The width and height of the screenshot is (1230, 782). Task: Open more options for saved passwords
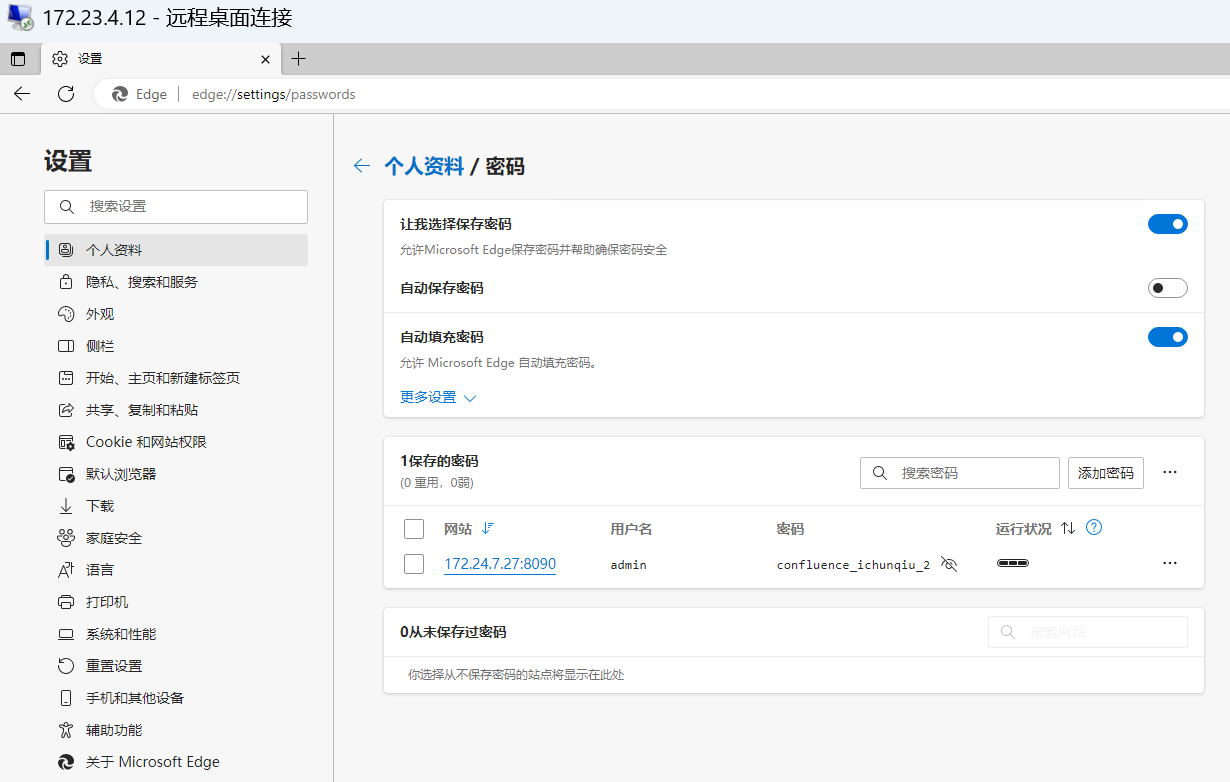1170,472
